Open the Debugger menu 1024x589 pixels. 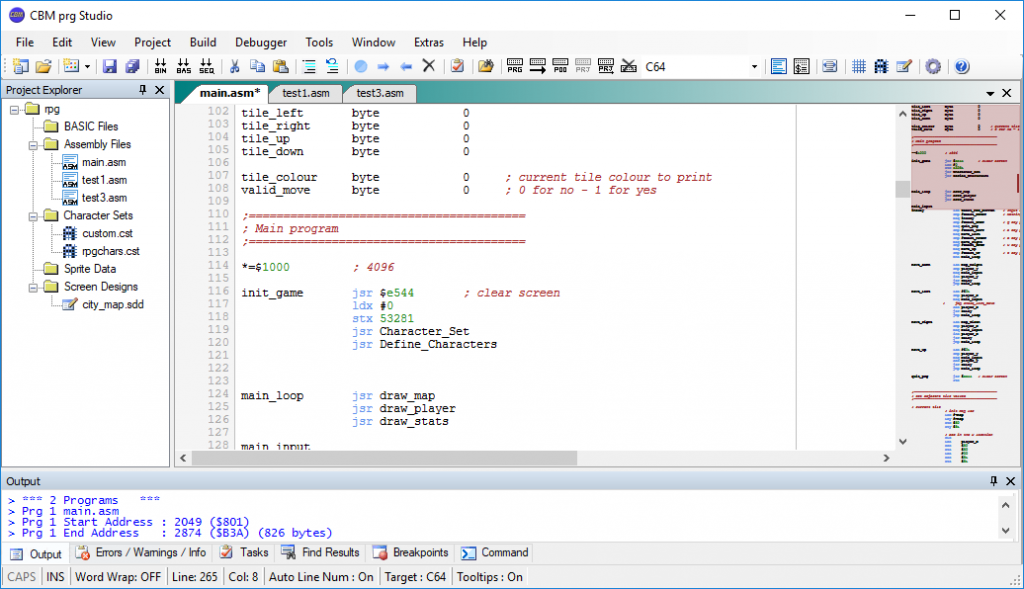[x=260, y=42]
